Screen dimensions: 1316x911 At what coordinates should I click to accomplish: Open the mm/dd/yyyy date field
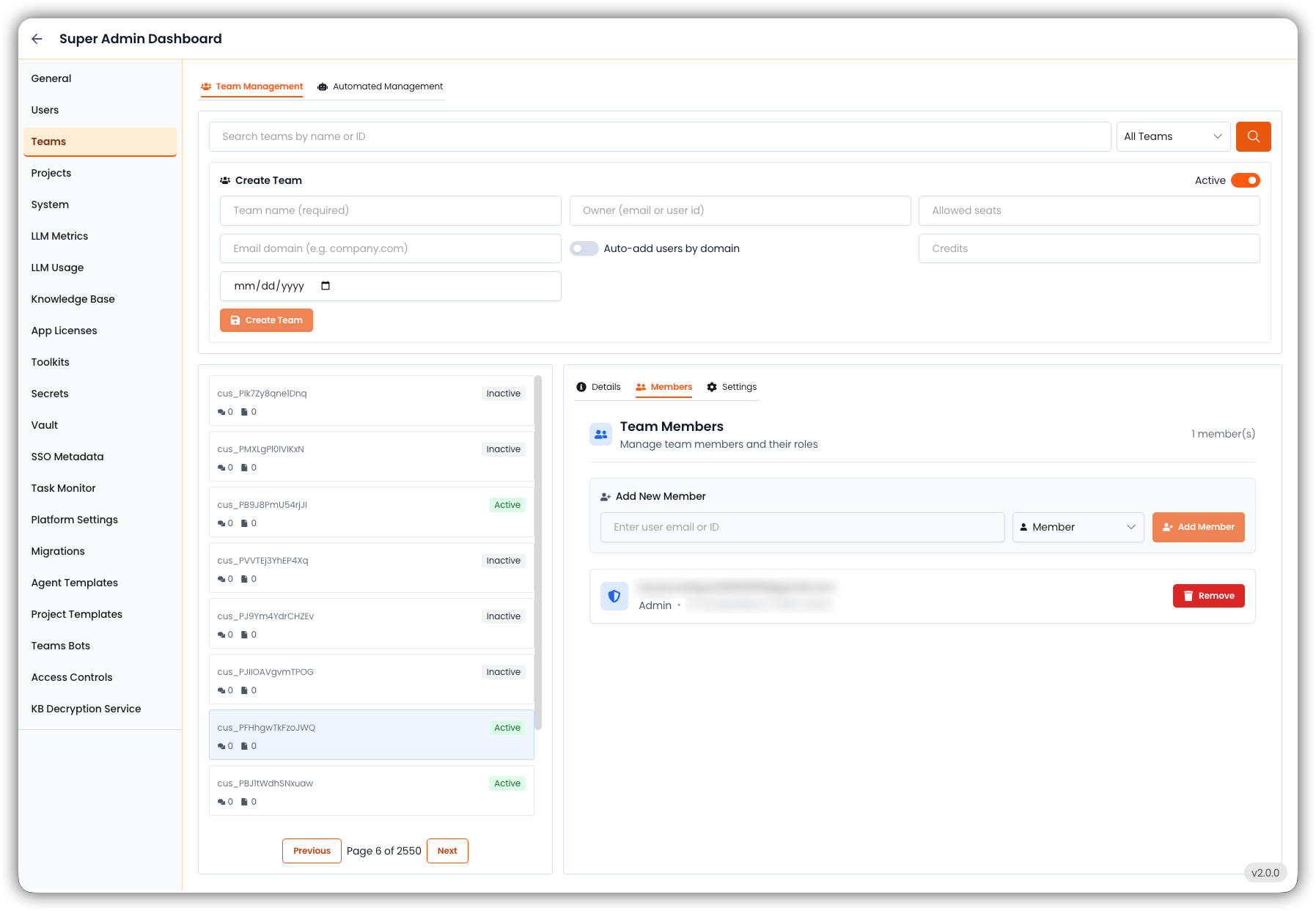tap(390, 286)
